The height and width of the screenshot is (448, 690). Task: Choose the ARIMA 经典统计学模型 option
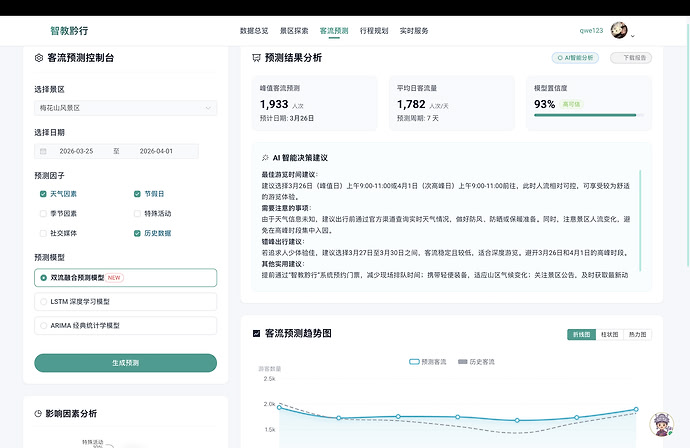pyautogui.click(x=125, y=326)
